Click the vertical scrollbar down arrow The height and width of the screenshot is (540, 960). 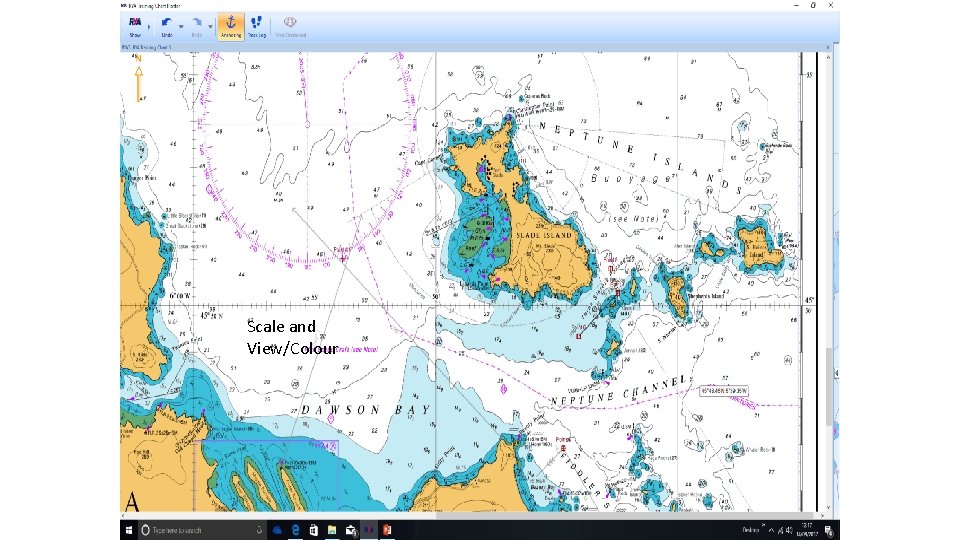click(828, 508)
